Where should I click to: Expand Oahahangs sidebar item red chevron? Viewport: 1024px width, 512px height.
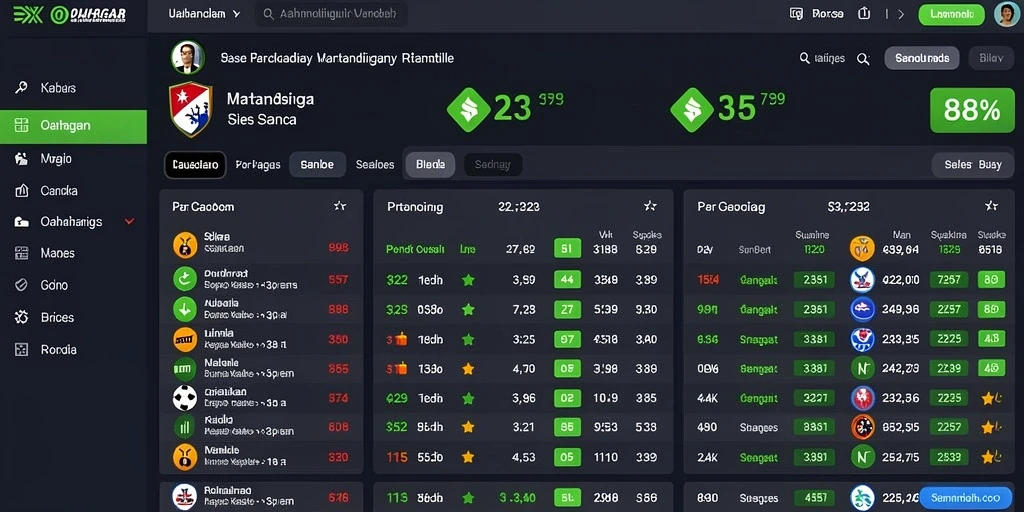click(129, 221)
